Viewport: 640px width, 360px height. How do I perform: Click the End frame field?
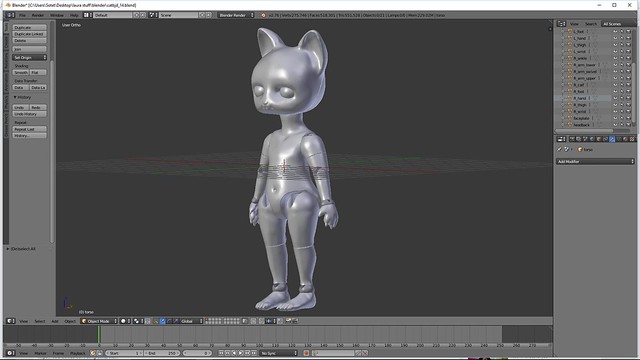162,353
